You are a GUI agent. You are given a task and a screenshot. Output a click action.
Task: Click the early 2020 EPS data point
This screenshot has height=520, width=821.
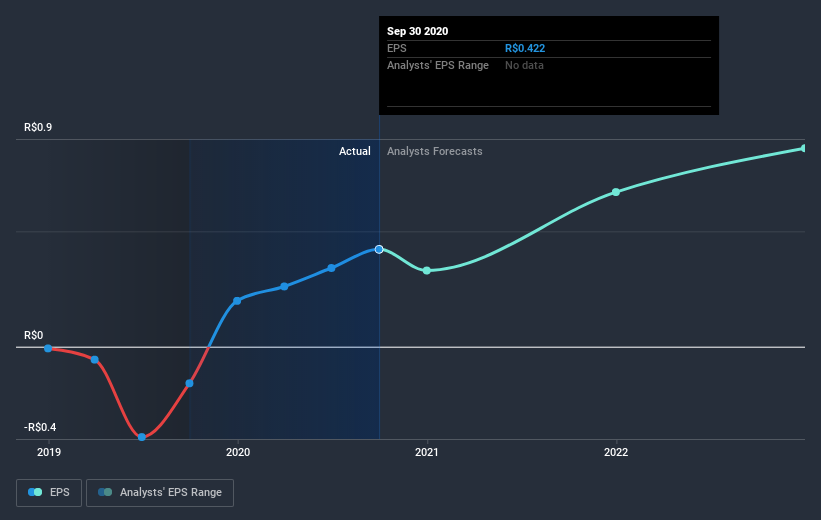click(237, 301)
